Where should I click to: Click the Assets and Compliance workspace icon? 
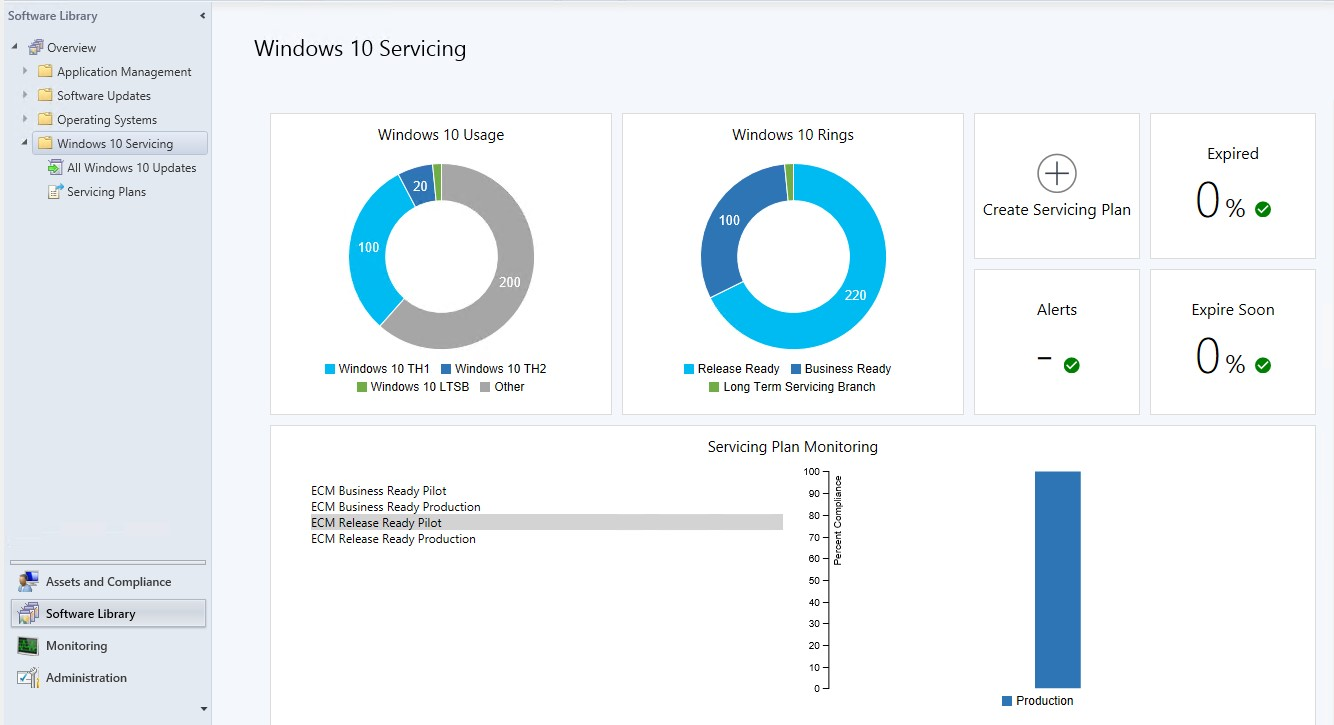tap(28, 582)
